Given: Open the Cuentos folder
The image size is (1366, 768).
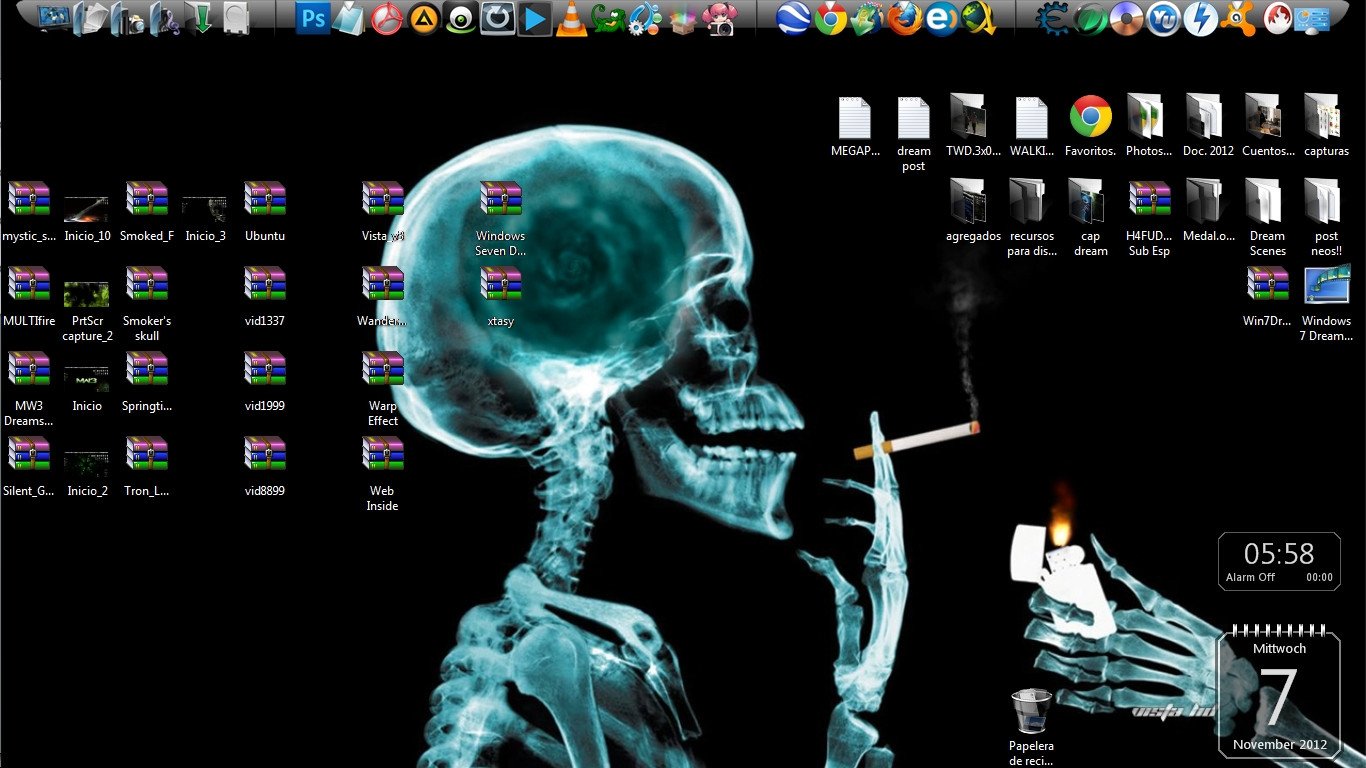Looking at the screenshot, I should (x=1267, y=126).
